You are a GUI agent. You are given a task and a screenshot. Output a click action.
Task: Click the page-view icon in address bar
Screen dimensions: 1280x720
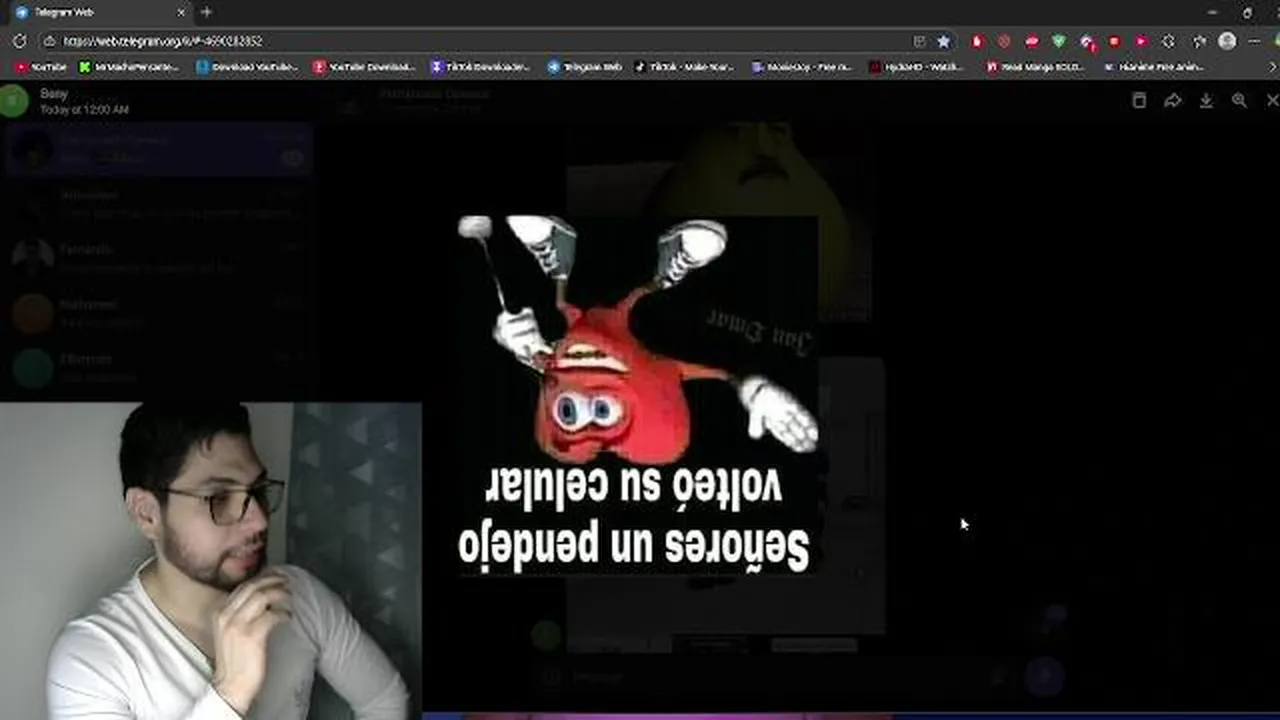[x=919, y=41]
